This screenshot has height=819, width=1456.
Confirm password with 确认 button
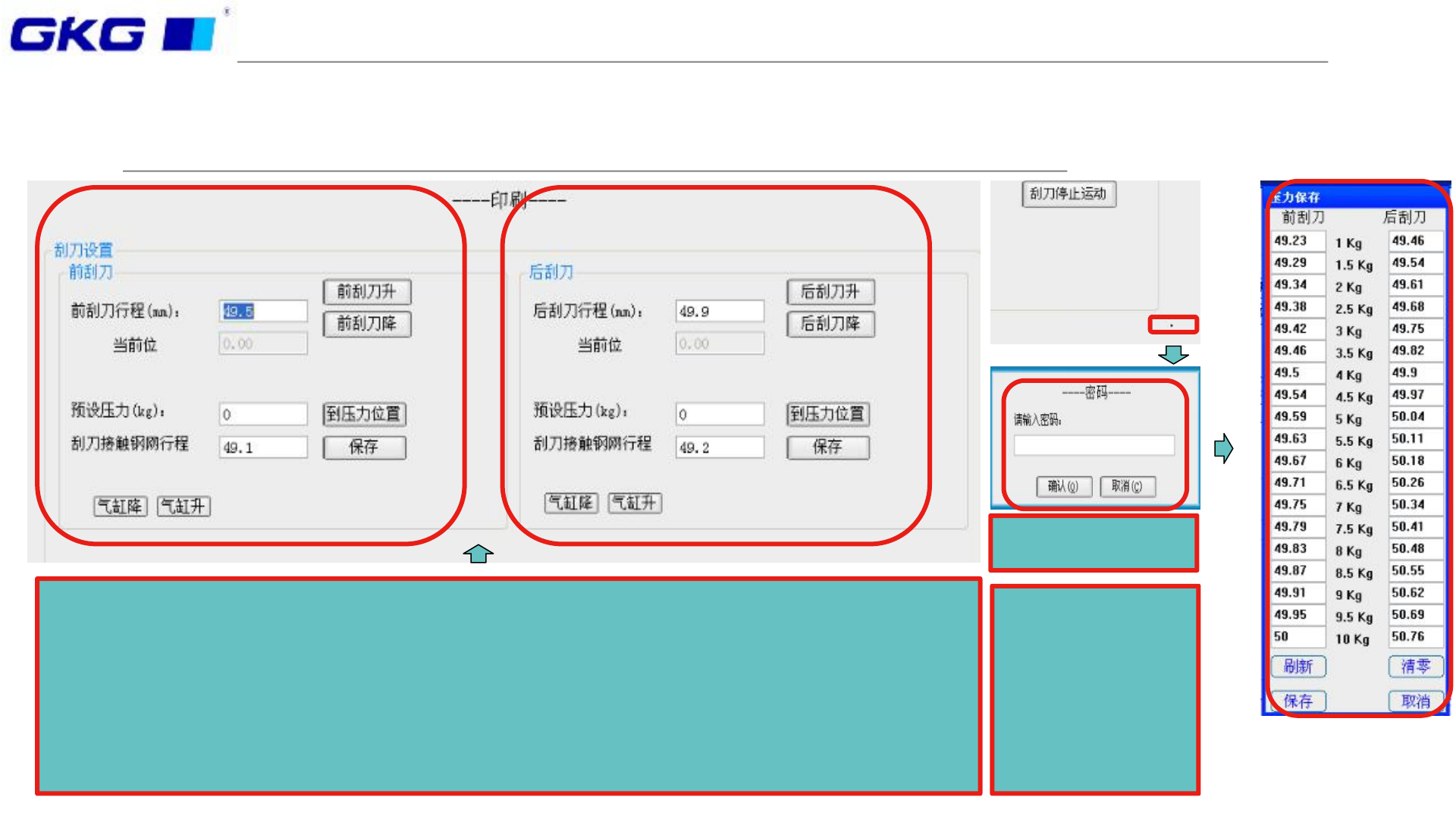(1063, 487)
